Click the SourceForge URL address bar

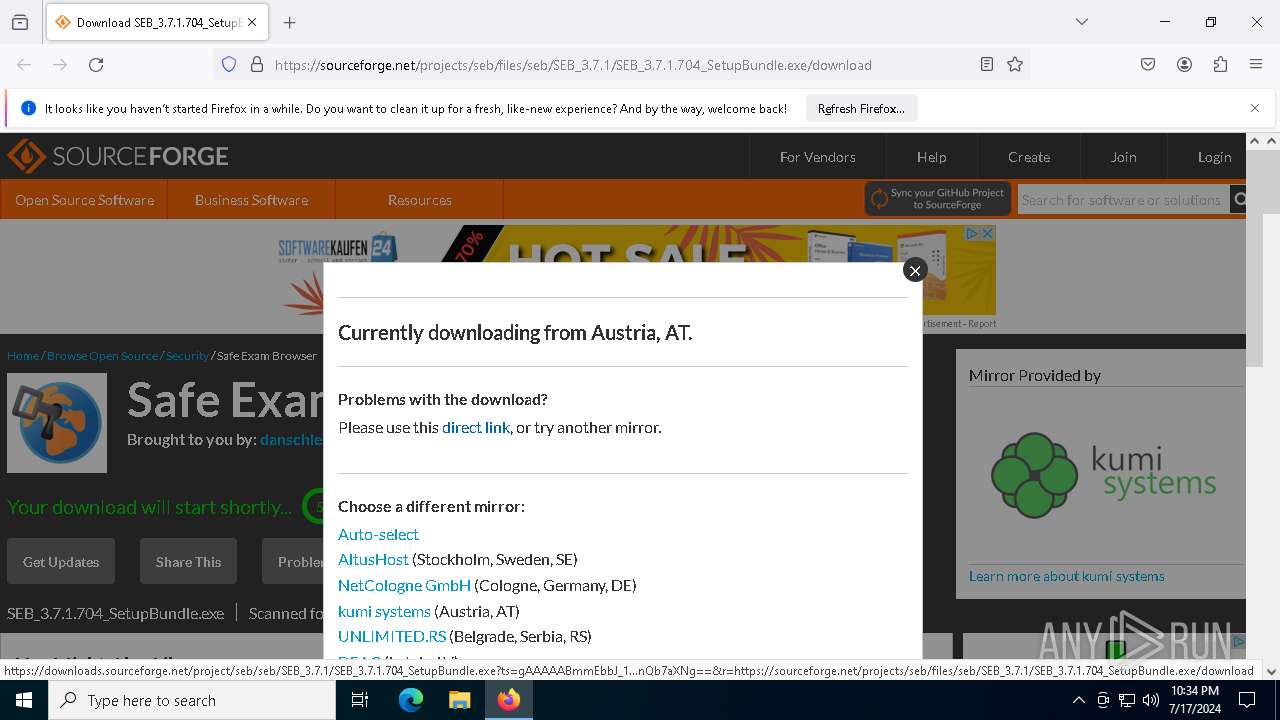572,65
